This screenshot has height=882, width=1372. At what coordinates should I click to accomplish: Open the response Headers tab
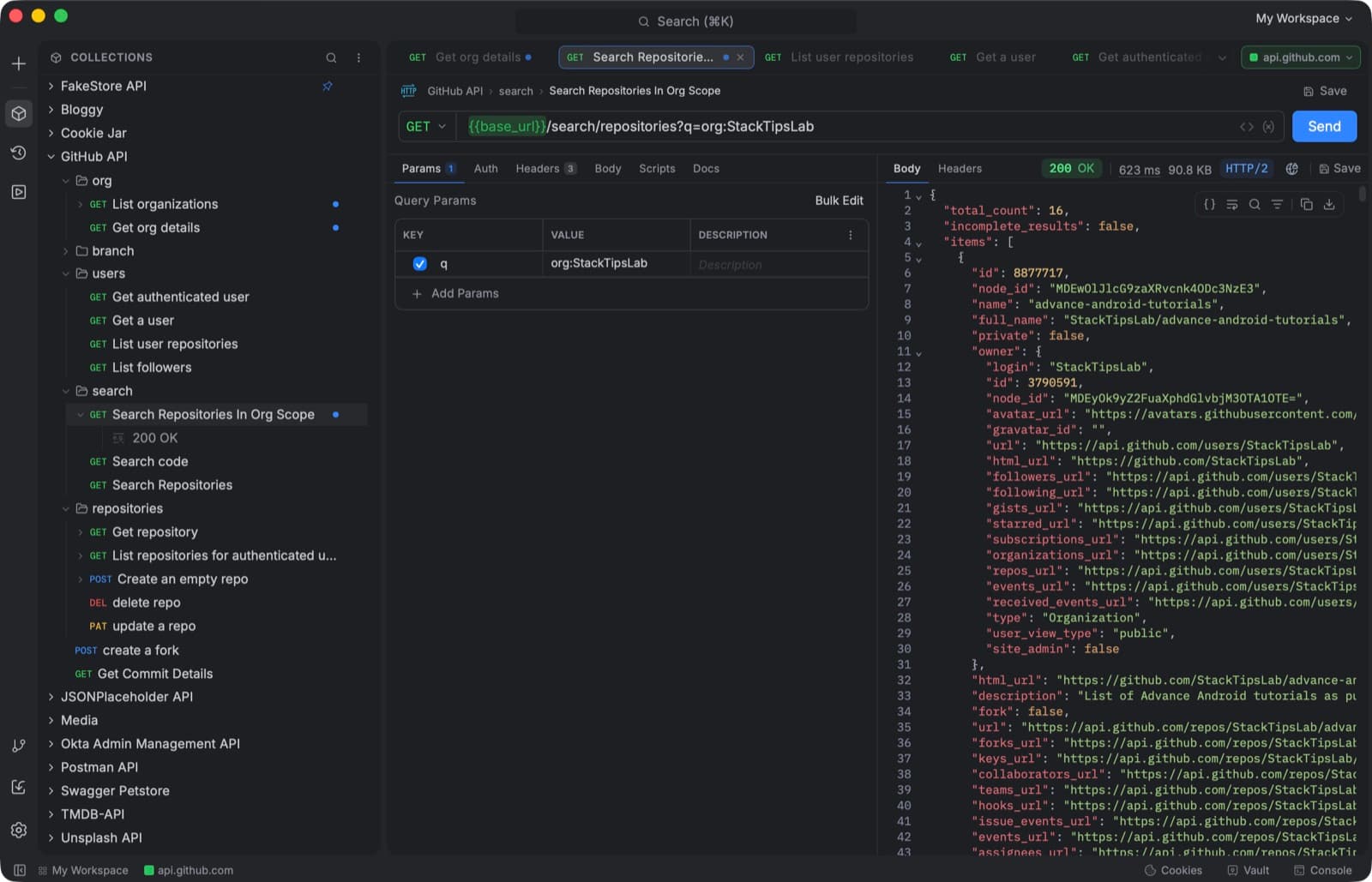click(x=960, y=169)
